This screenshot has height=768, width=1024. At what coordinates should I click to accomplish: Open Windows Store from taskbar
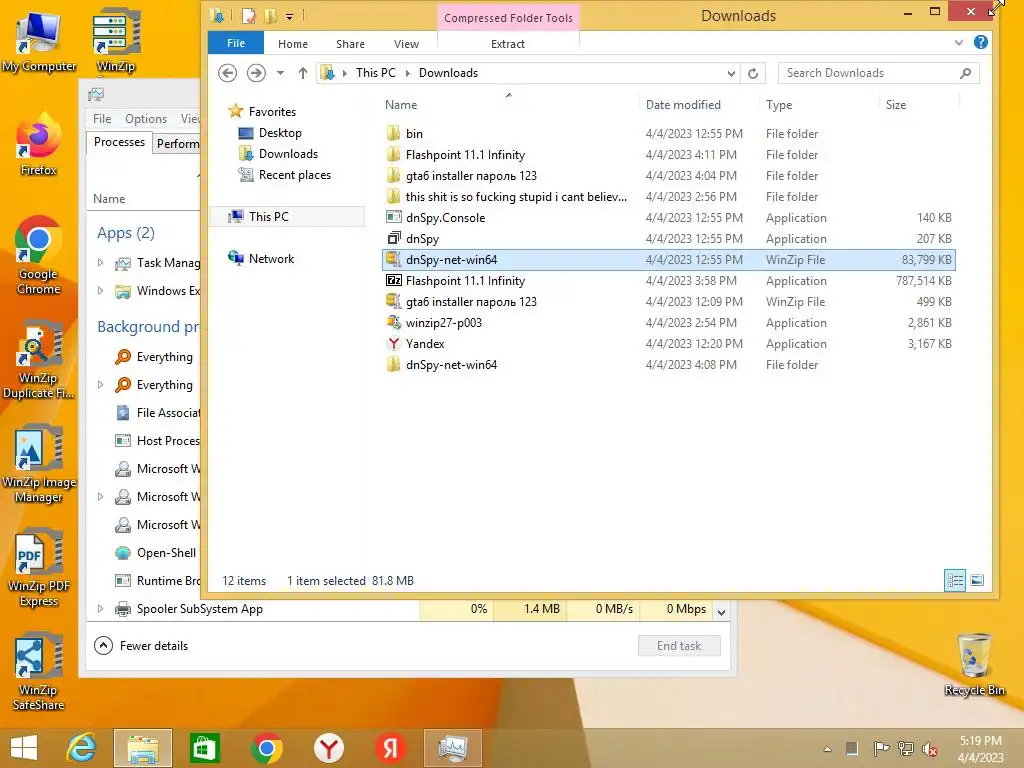[204, 748]
